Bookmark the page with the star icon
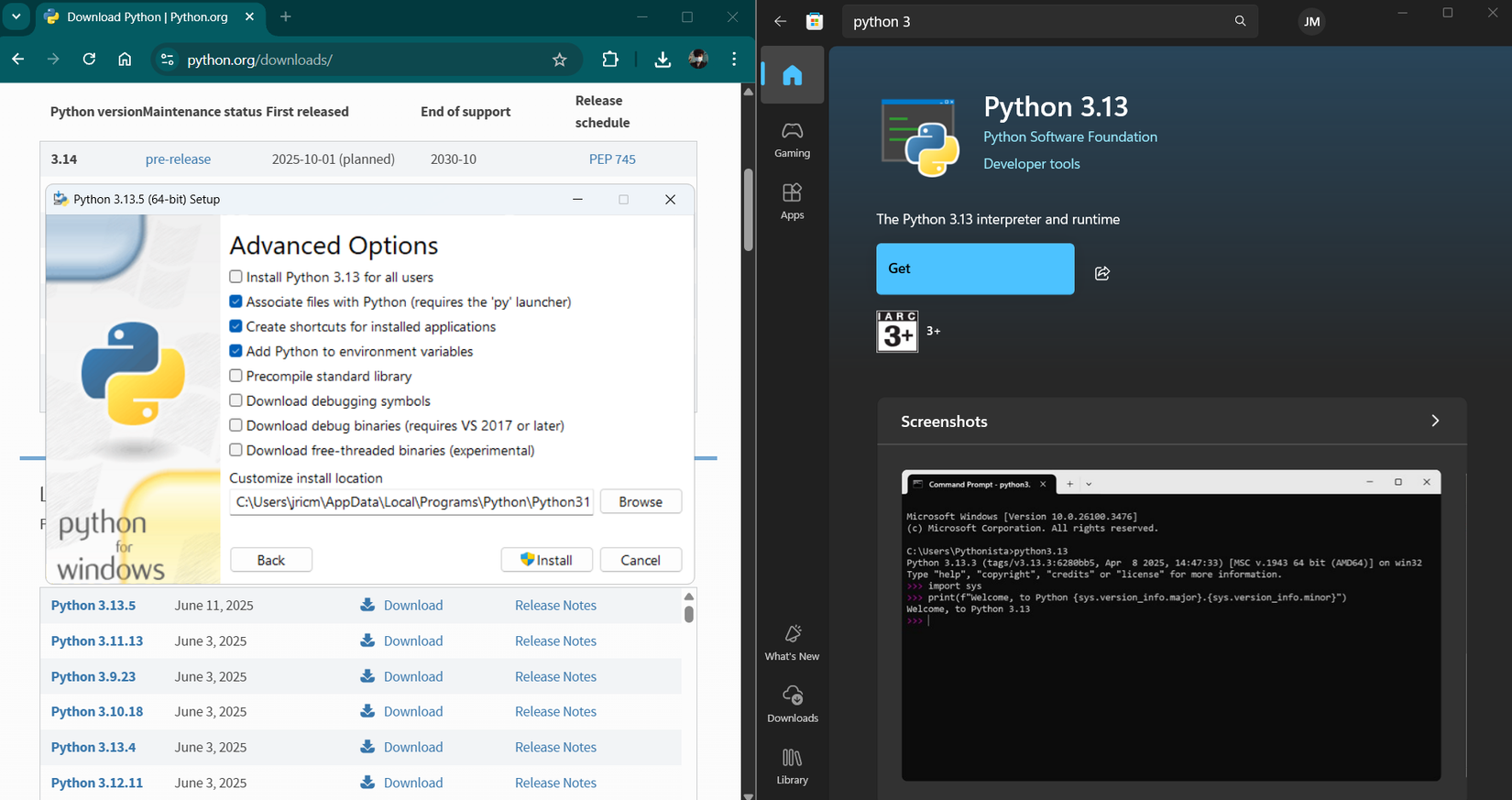The image size is (1512, 800). (559, 60)
